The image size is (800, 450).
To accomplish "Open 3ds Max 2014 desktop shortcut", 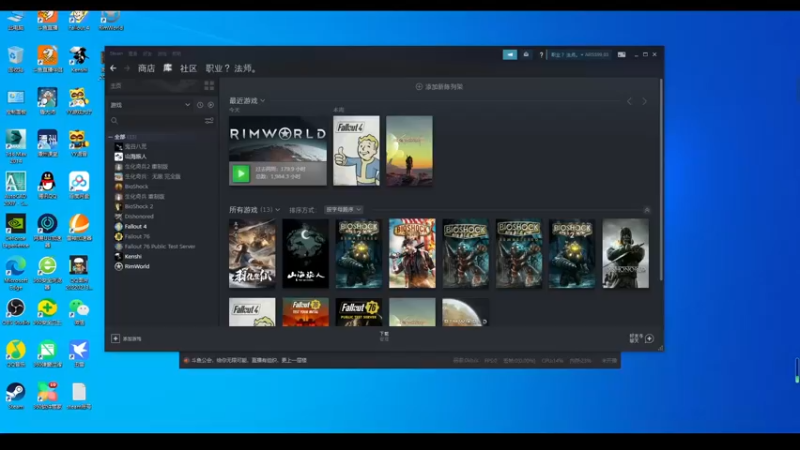I will pyautogui.click(x=16, y=147).
